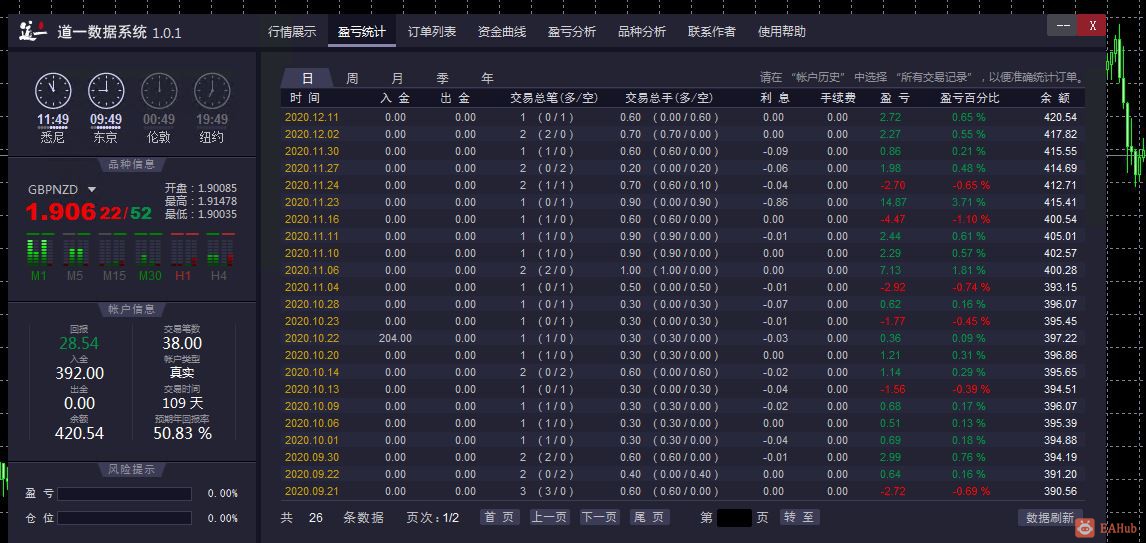Image resolution: width=1146 pixels, height=543 pixels.
Task: Select the M15 timeframe signal meter
Action: point(114,257)
